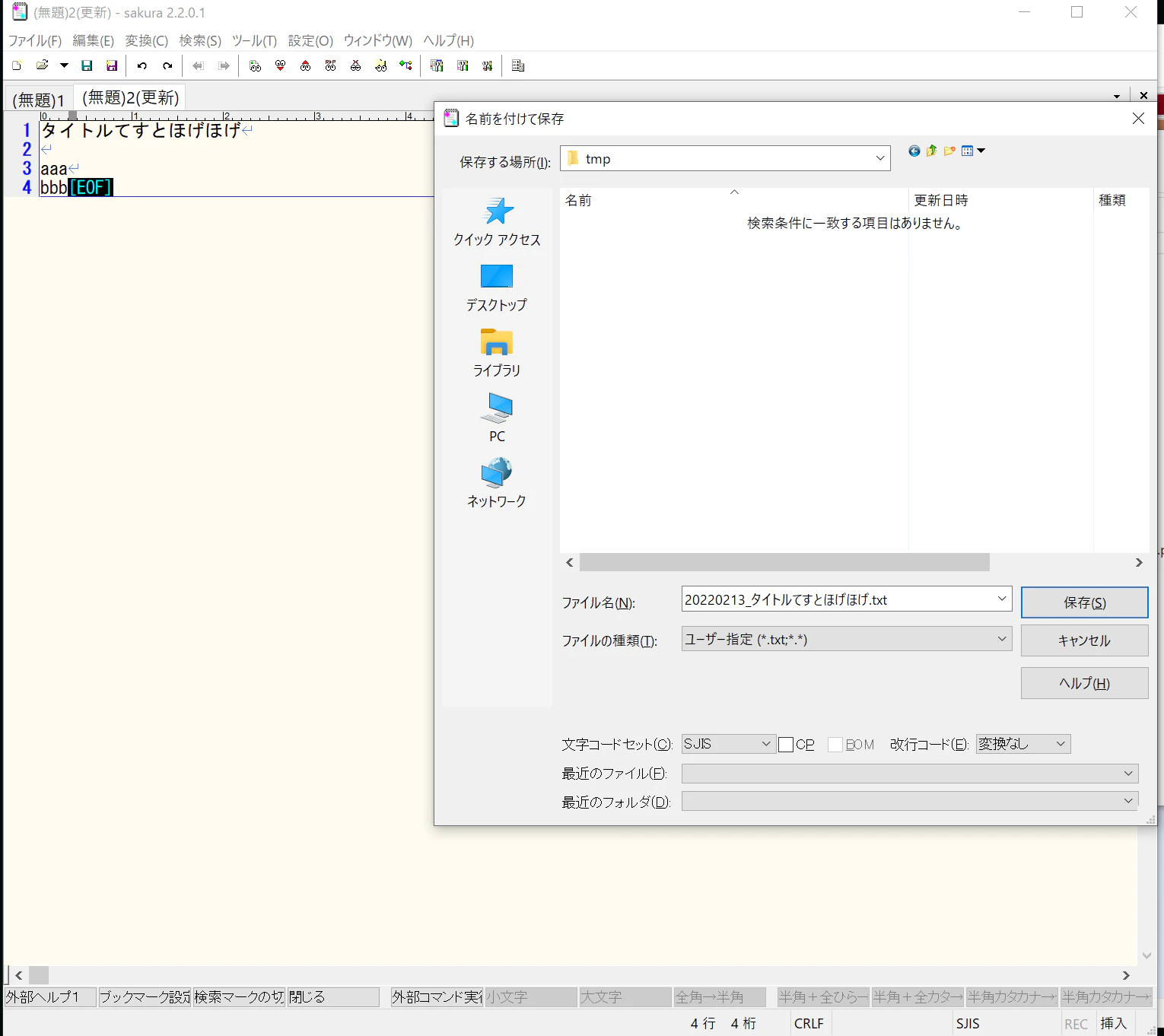
Task: Select PC in places bar
Action: [497, 418]
